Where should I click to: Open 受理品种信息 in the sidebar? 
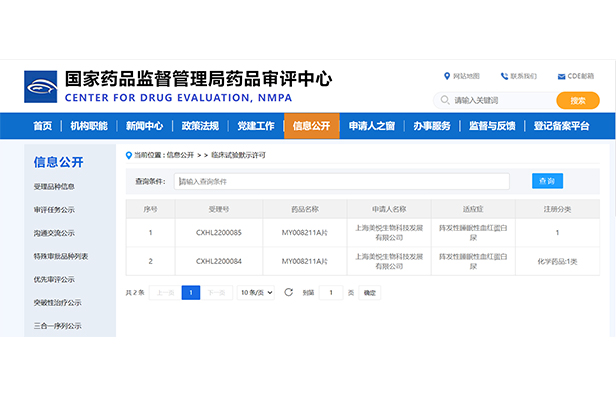point(54,187)
